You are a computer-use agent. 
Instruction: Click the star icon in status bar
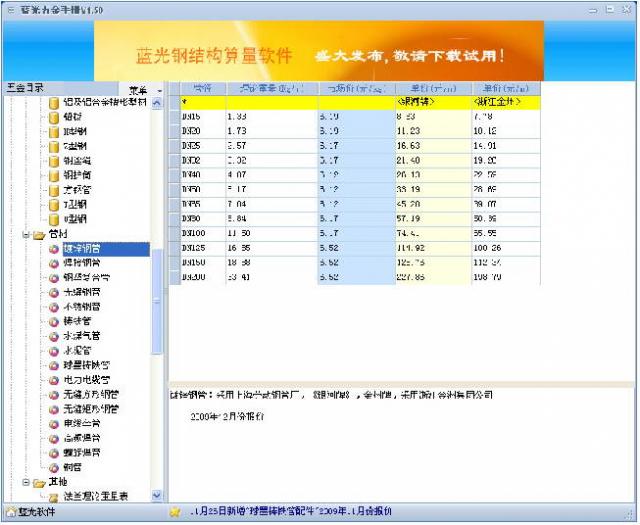click(174, 512)
